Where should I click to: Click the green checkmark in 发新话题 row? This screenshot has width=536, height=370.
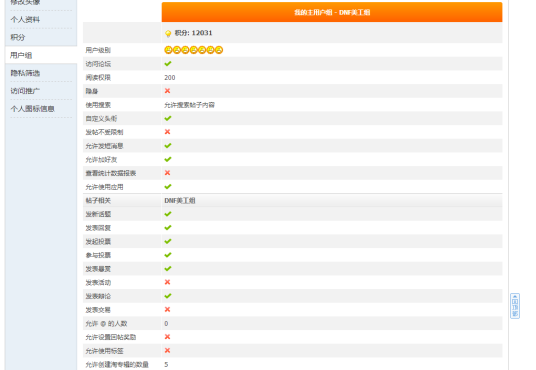coord(168,214)
